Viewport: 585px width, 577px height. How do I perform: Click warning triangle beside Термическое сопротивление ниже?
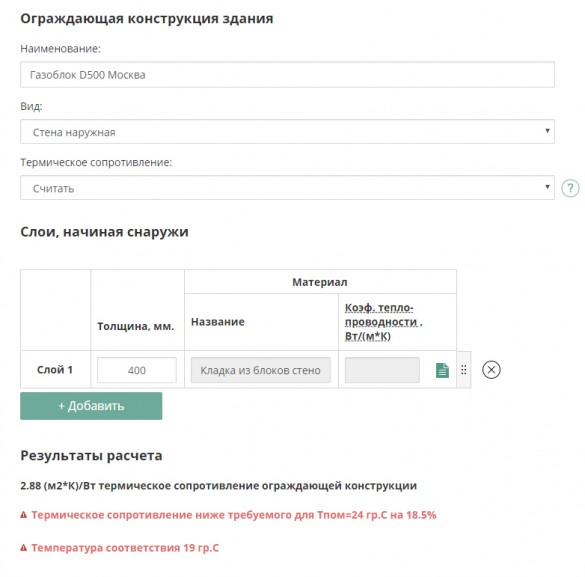coord(24,515)
